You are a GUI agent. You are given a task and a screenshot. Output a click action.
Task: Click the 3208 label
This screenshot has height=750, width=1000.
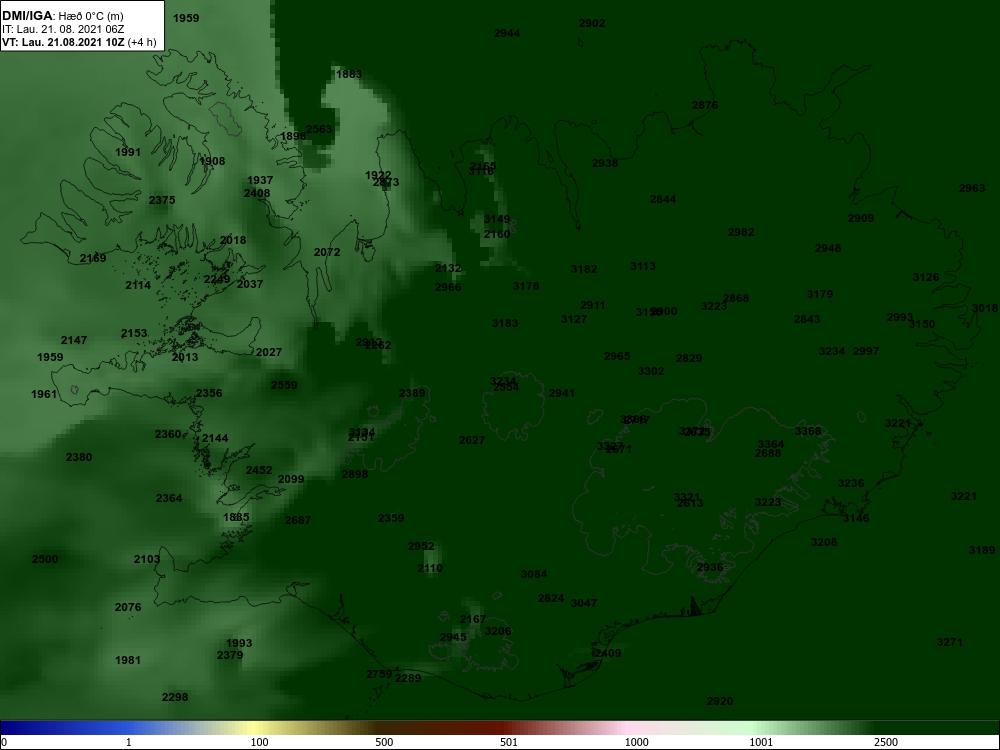point(824,542)
